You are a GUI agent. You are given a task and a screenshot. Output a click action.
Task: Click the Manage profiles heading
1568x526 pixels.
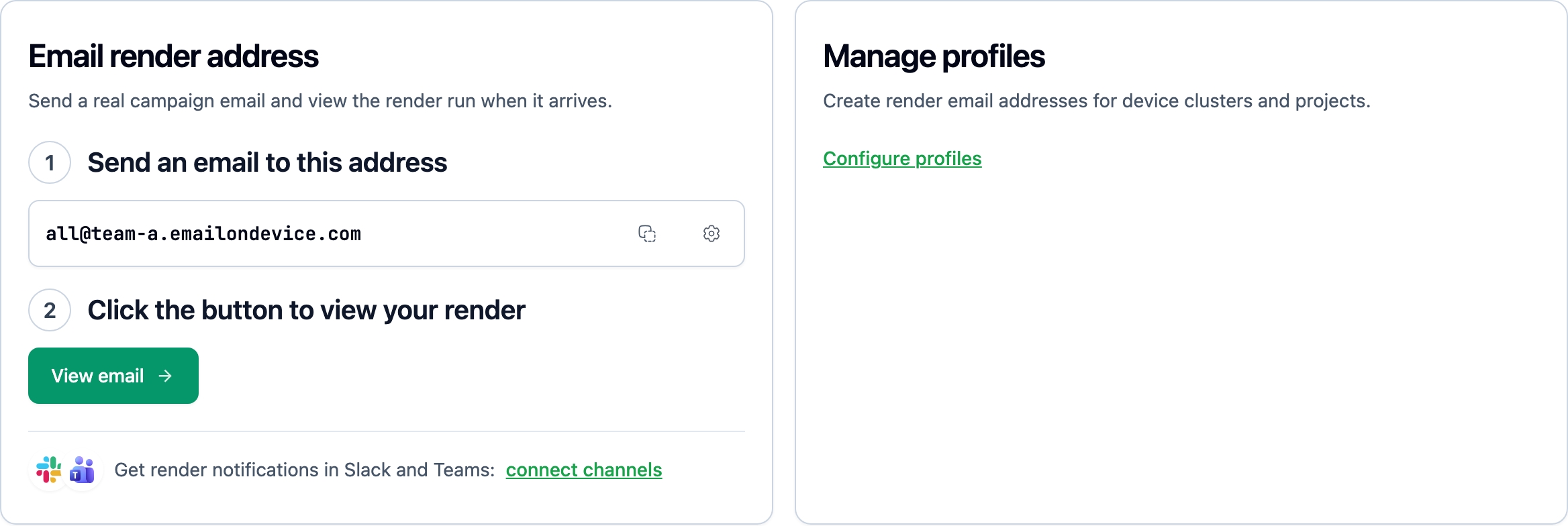pos(934,56)
